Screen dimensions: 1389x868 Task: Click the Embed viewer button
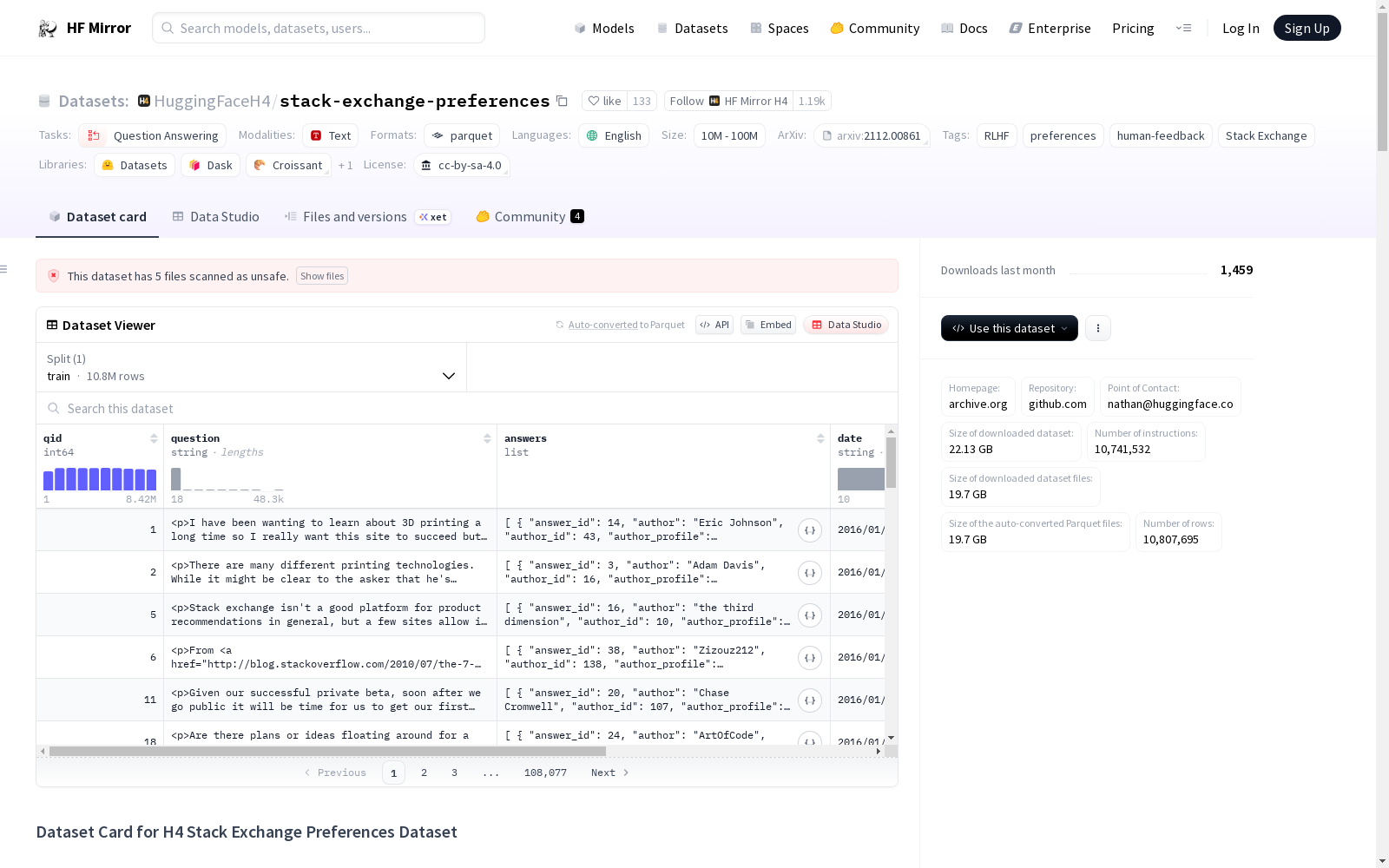click(768, 325)
